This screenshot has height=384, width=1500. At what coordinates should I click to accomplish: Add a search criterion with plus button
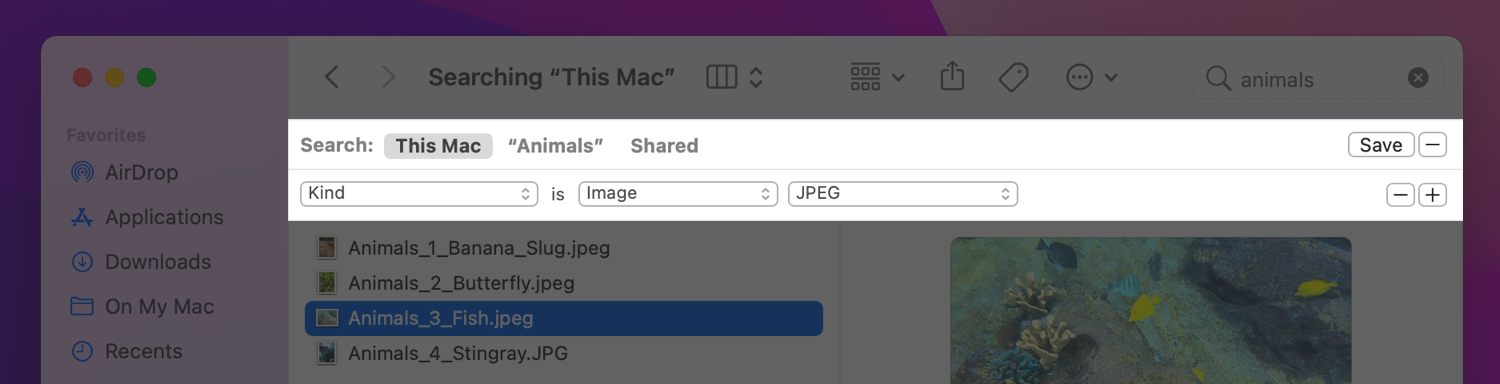tap(1433, 195)
